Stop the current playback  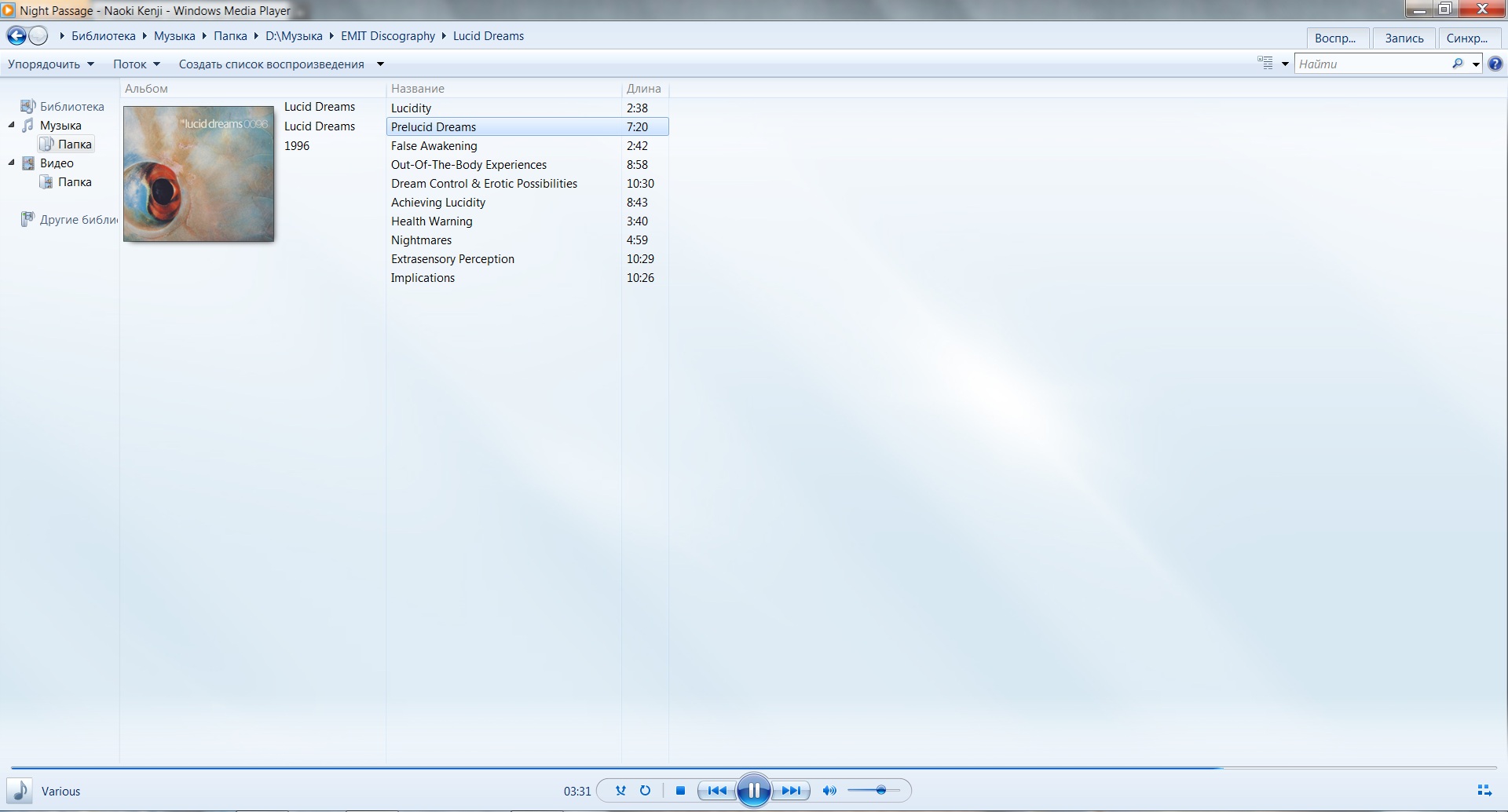pos(680,791)
